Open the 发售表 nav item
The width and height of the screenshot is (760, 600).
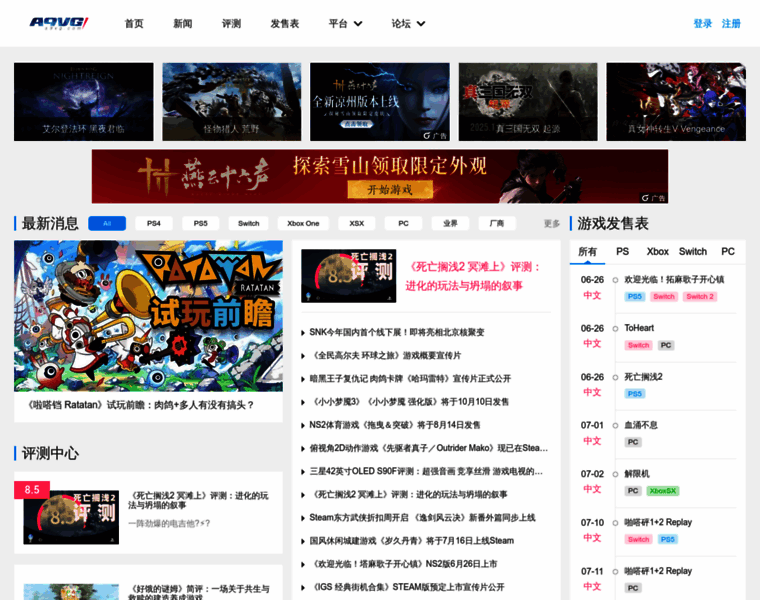point(285,24)
